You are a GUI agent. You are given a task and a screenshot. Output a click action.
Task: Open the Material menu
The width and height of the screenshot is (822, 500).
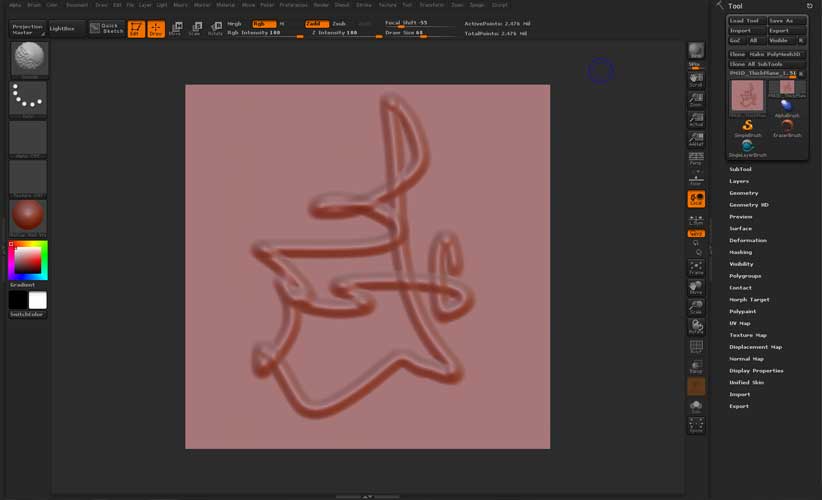pyautogui.click(x=226, y=5)
